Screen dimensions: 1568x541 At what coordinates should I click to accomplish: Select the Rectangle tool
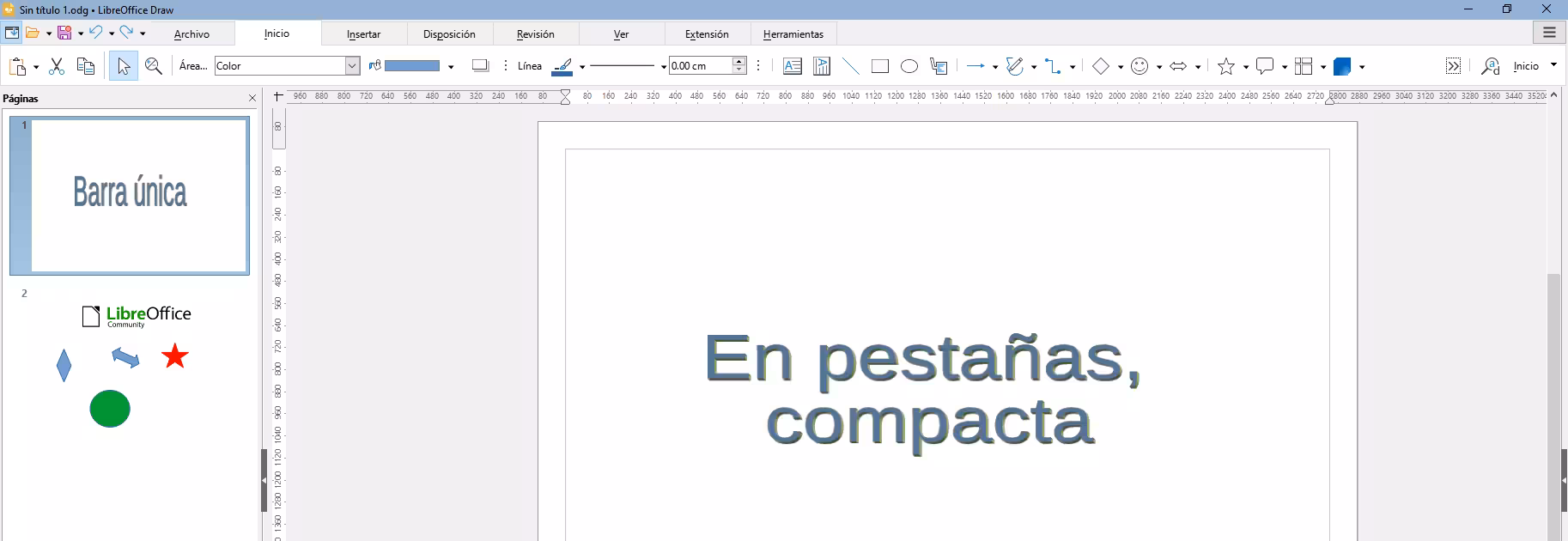(x=880, y=66)
